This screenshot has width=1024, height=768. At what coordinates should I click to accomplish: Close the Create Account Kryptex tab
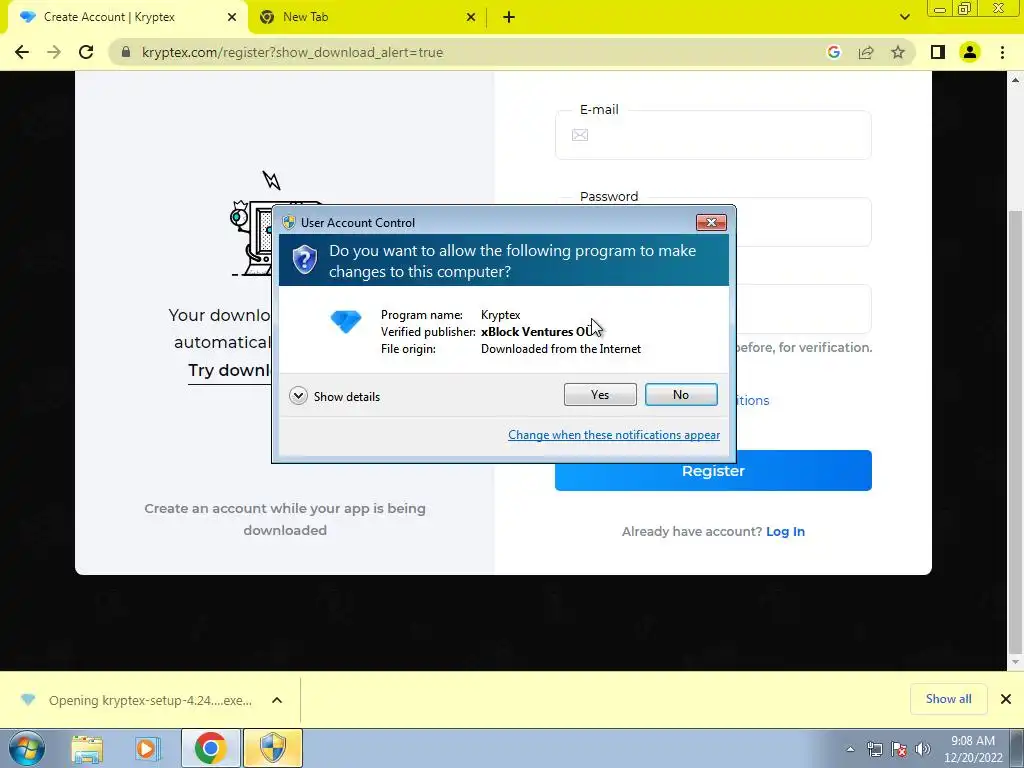pyautogui.click(x=232, y=17)
